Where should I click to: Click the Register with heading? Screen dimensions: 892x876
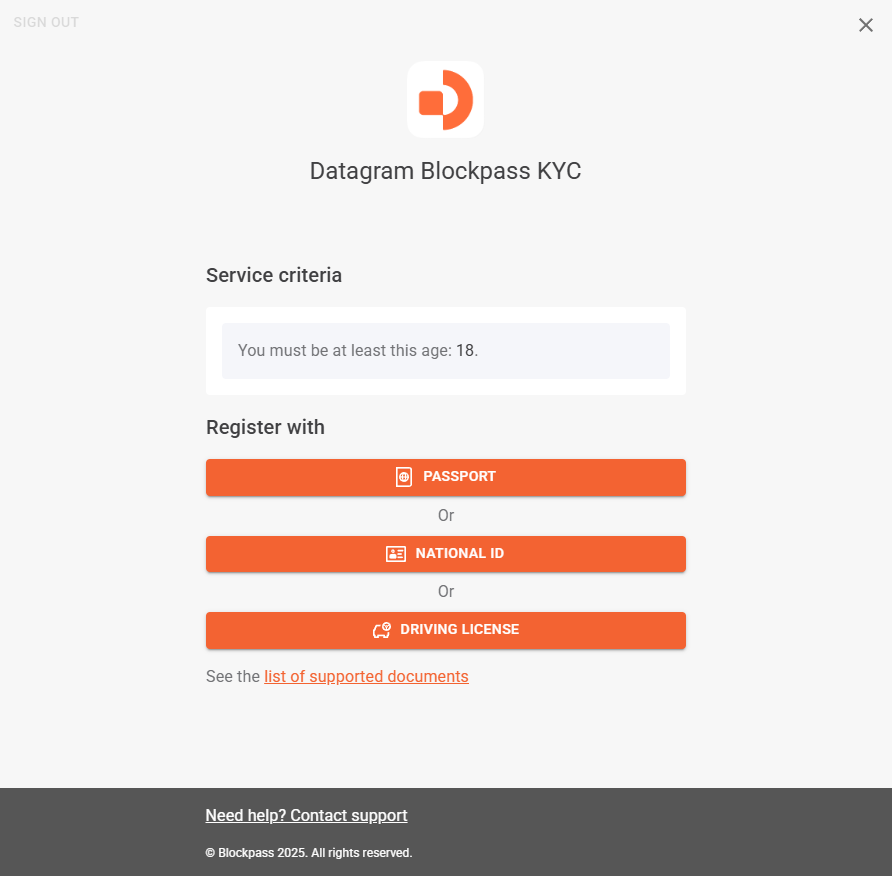coord(265,427)
